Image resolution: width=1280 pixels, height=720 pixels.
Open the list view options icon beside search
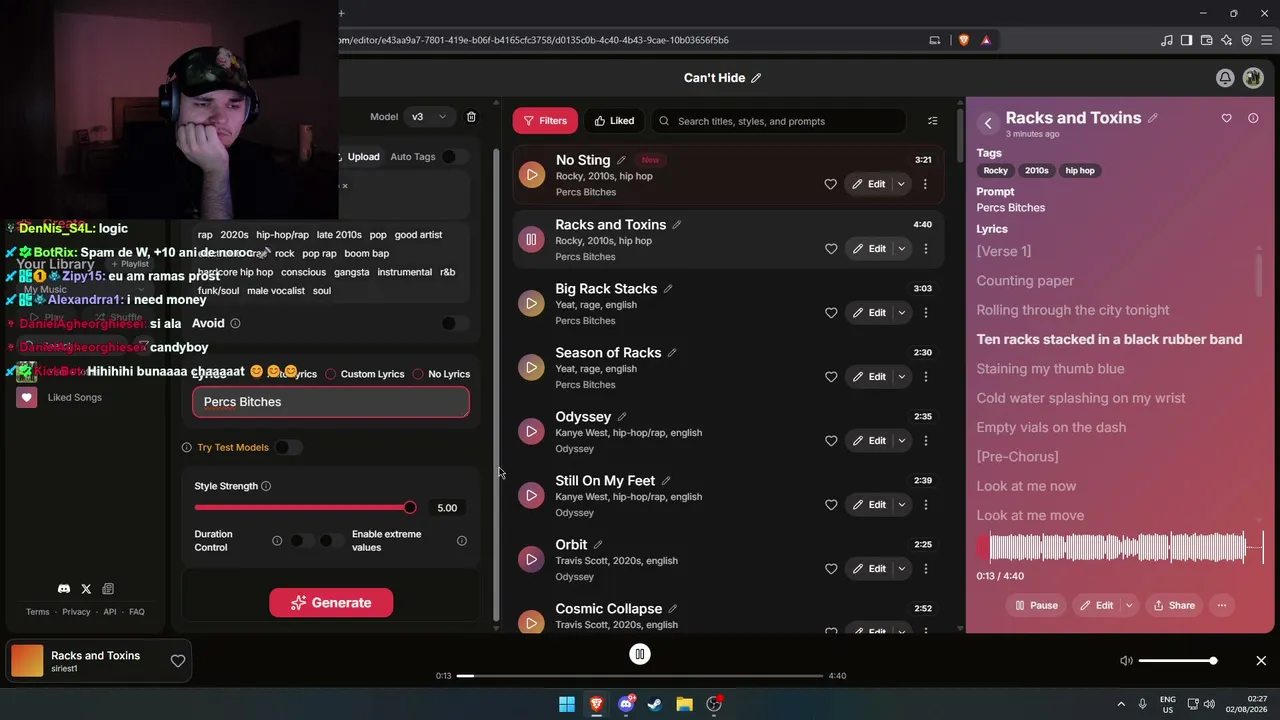933,121
